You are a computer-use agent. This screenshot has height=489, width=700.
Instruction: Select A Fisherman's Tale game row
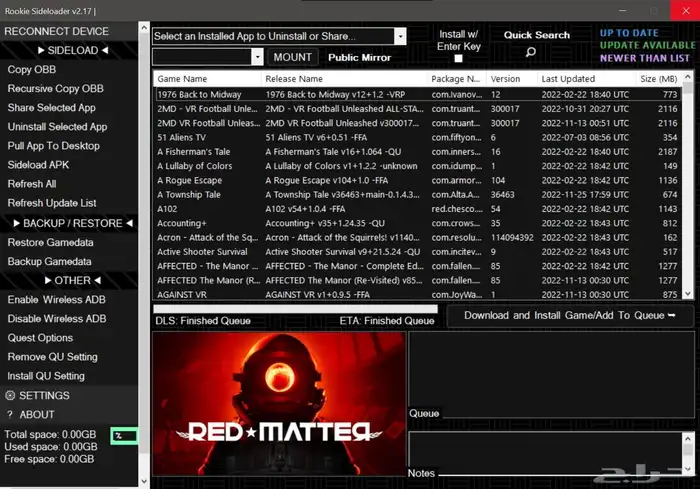click(x=418, y=152)
